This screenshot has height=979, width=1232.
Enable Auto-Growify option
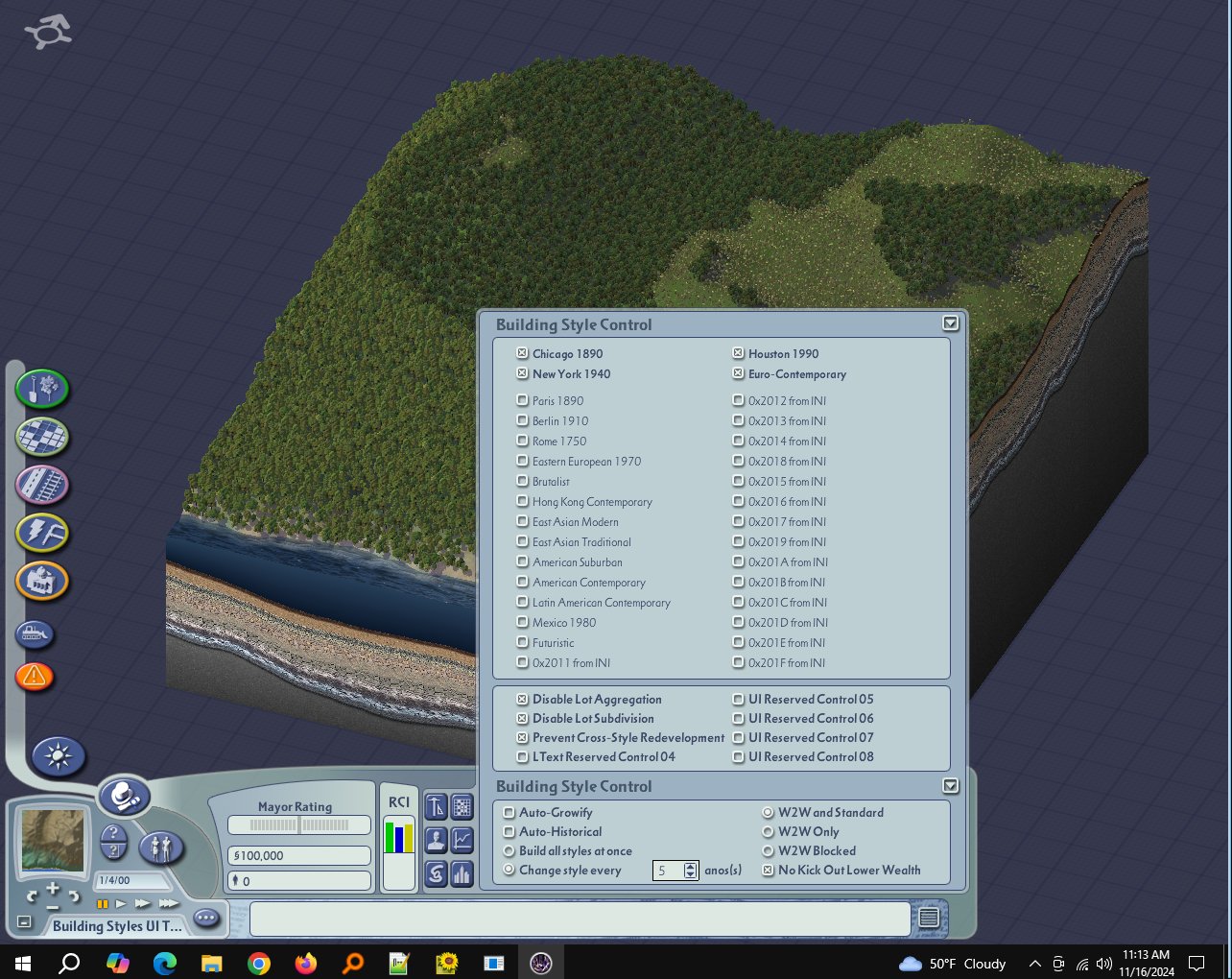509,812
